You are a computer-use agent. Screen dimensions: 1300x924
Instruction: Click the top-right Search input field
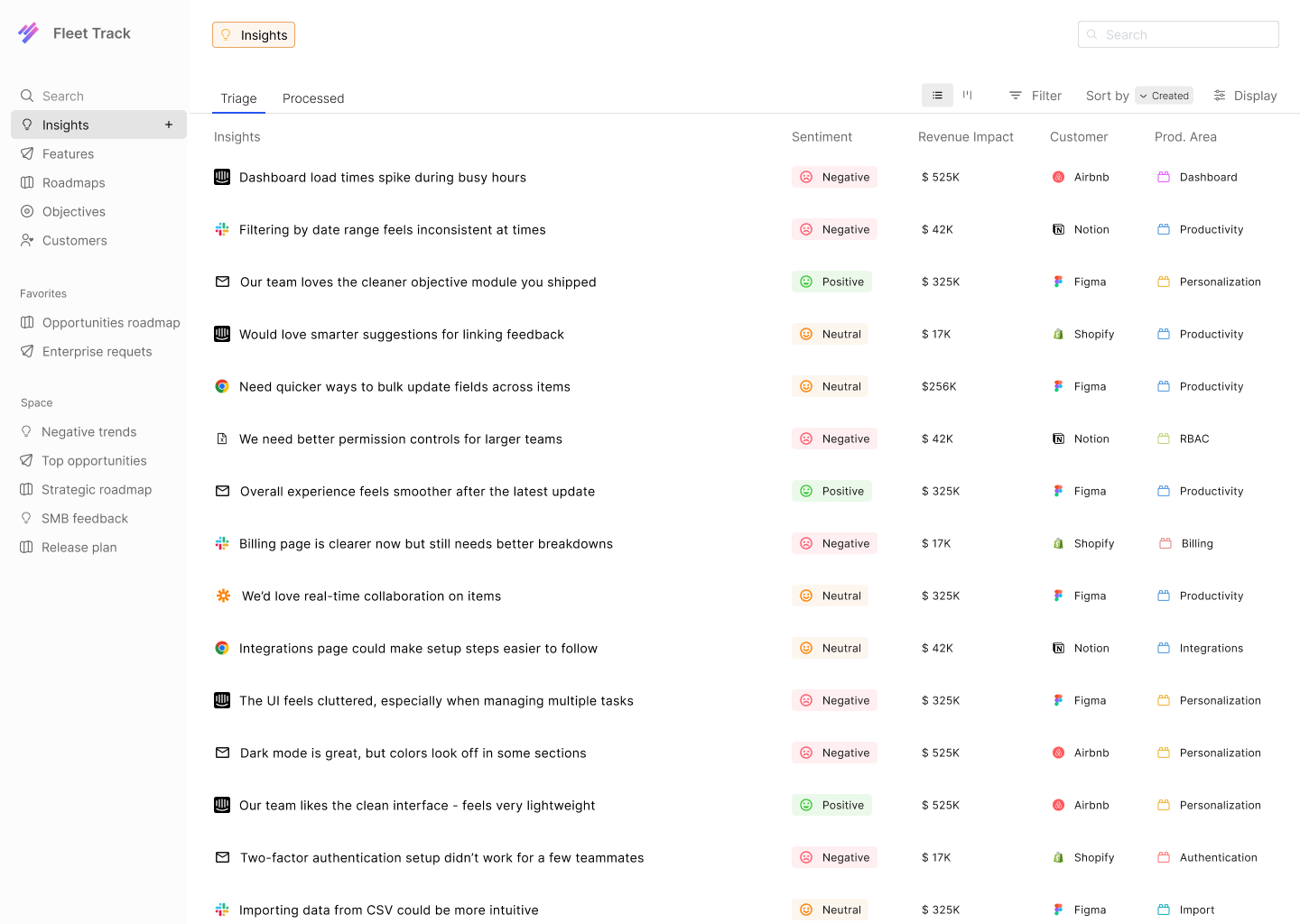pos(1178,34)
